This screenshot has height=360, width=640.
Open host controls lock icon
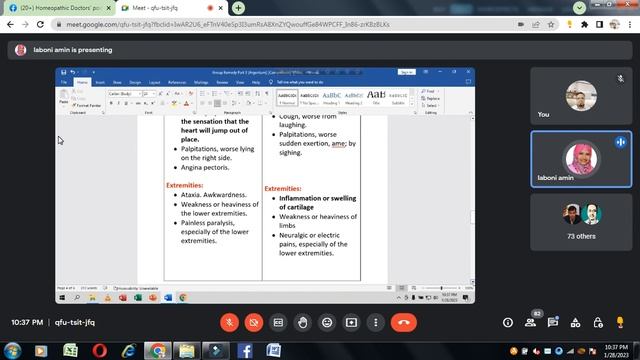[x=598, y=322]
